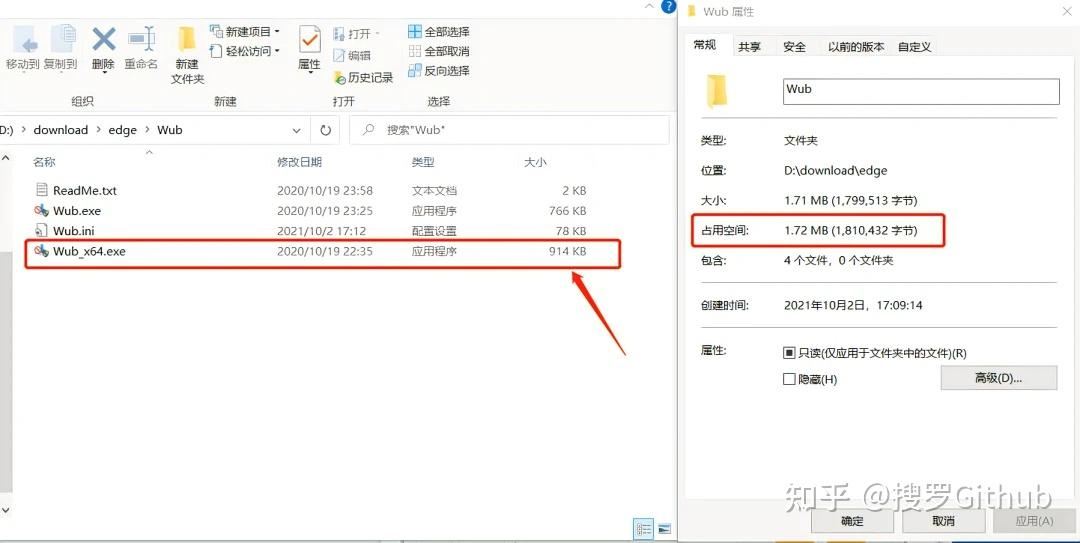Expand the address bar history dropdown
This screenshot has width=1080, height=543.
click(x=296, y=130)
